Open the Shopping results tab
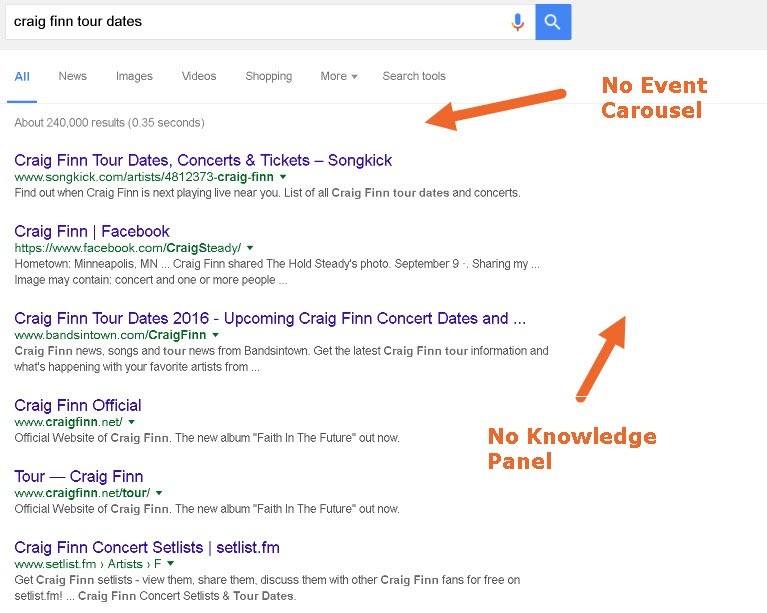The width and height of the screenshot is (767, 613). click(268, 76)
